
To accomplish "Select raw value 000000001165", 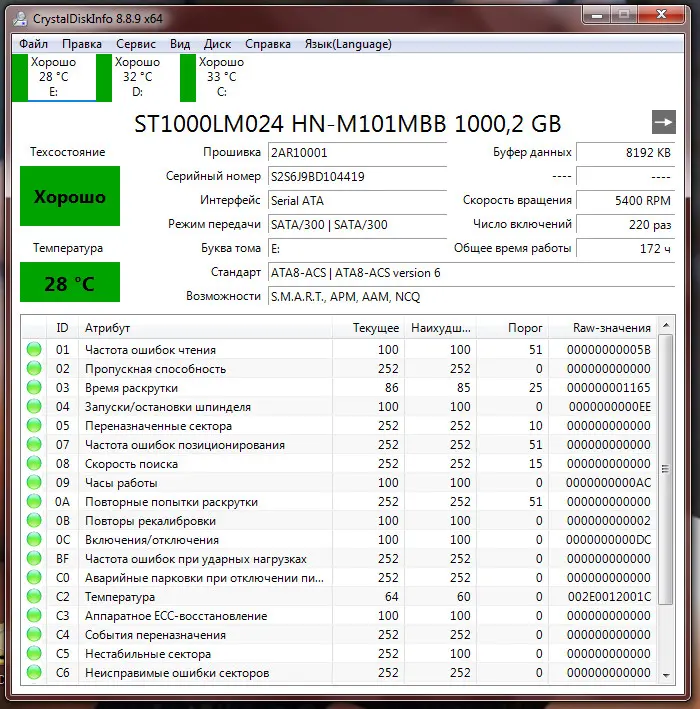I will click(609, 388).
